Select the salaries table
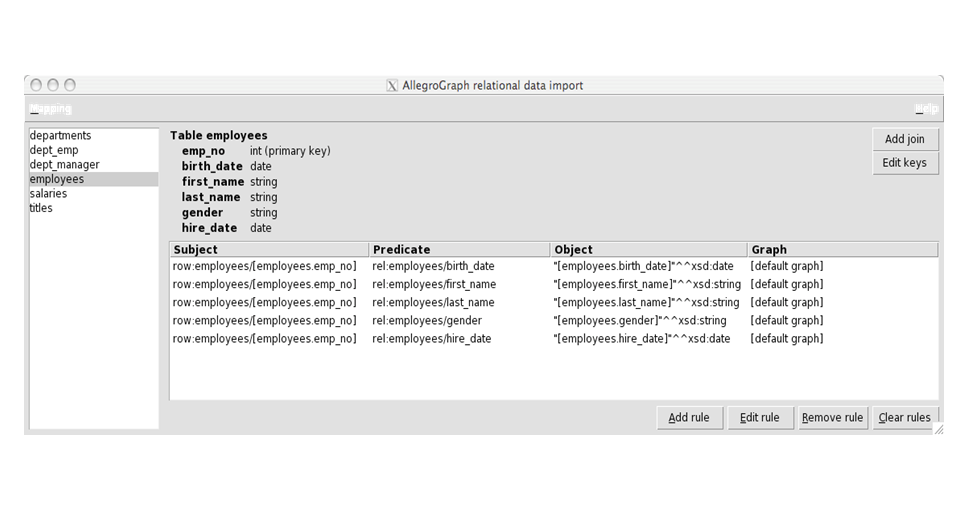 coord(48,194)
